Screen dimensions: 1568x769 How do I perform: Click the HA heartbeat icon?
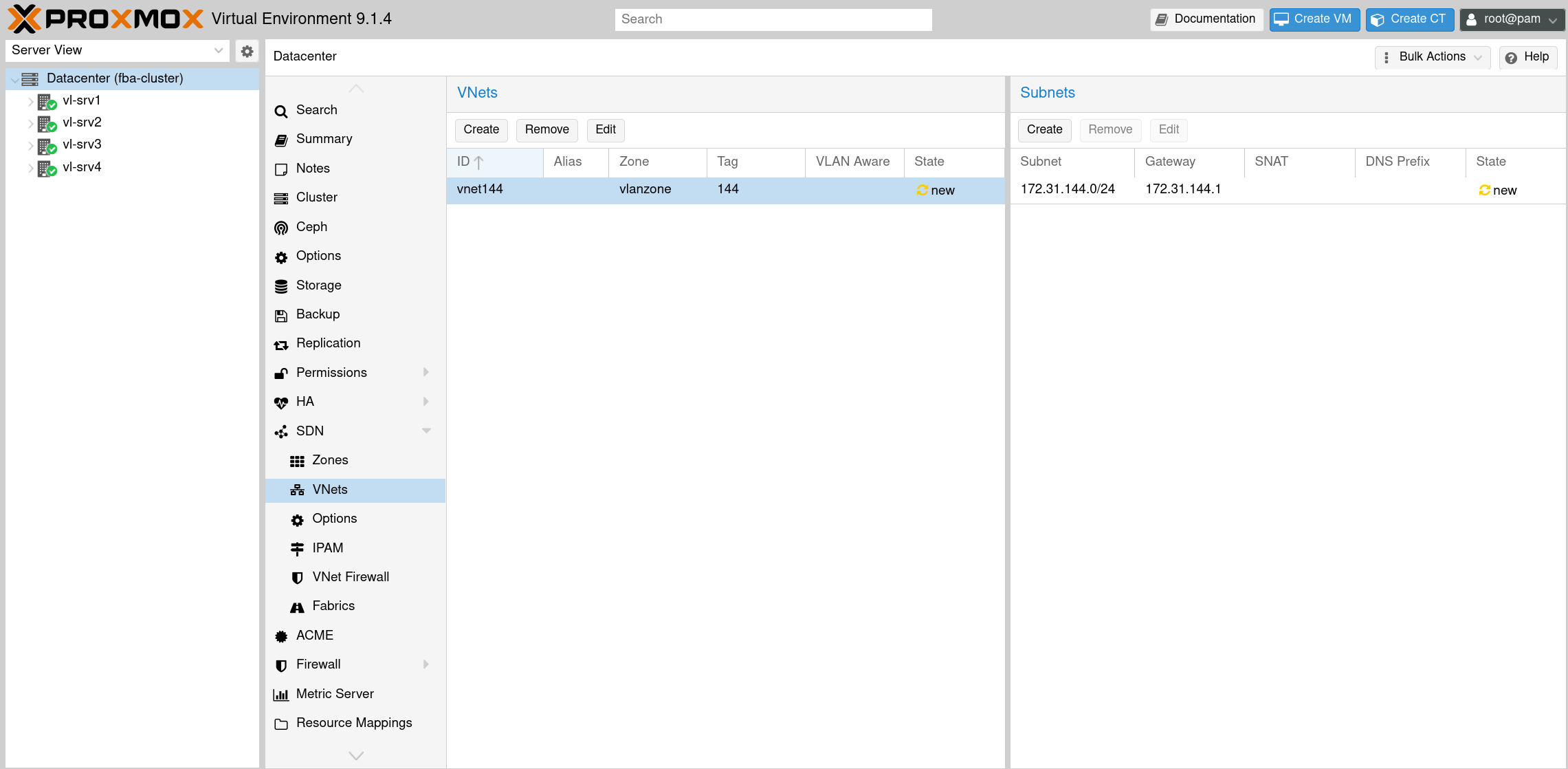(281, 403)
